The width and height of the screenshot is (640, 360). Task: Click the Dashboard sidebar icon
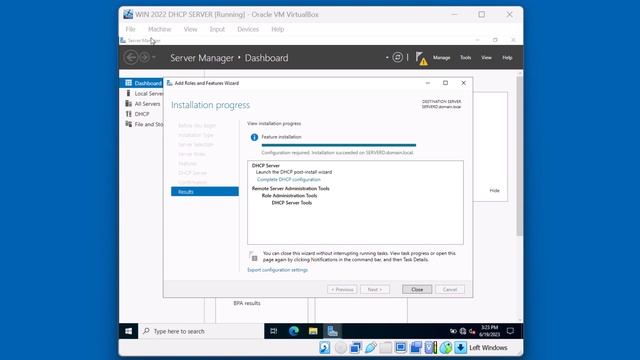pos(129,83)
